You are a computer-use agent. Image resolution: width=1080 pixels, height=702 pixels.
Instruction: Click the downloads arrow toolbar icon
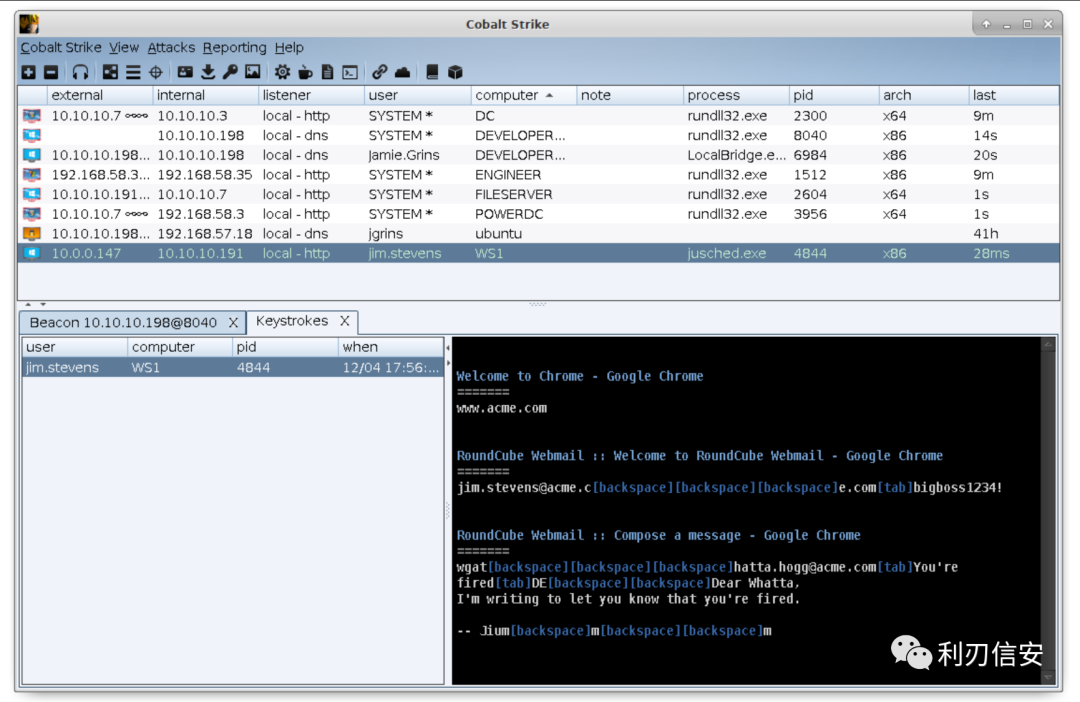coord(208,72)
